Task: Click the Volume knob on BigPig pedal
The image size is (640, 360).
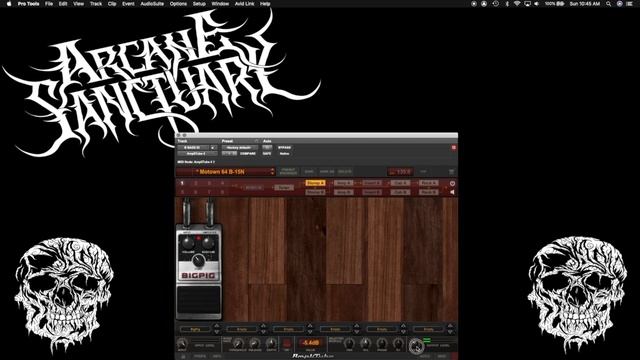Action: 187,243
